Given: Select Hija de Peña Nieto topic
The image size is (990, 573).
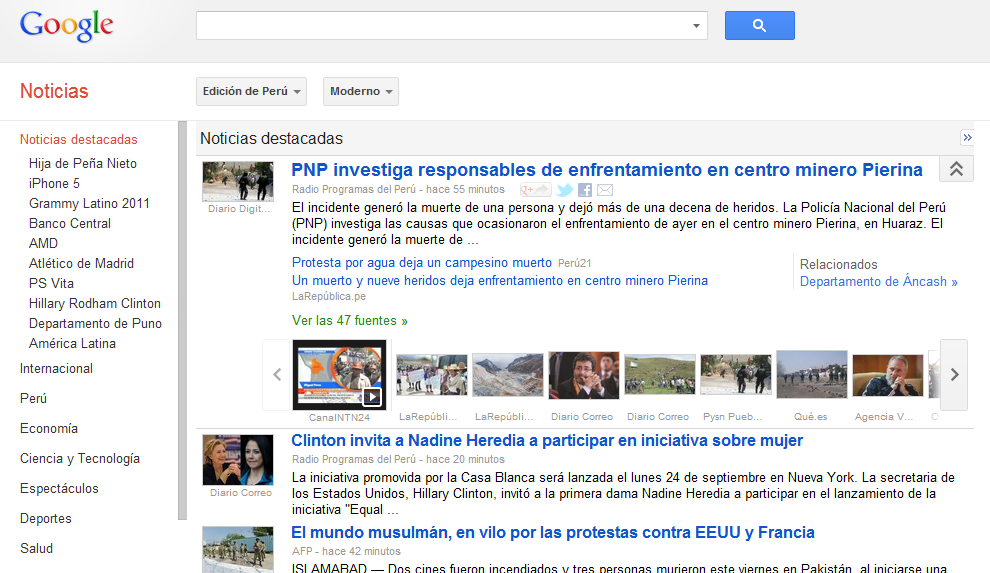Looking at the screenshot, I should click(x=83, y=163).
